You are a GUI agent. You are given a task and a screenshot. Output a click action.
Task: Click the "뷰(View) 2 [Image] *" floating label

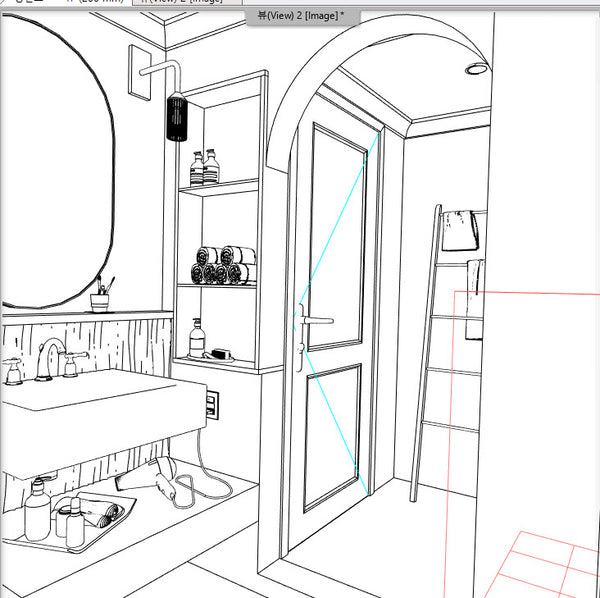coord(303,16)
